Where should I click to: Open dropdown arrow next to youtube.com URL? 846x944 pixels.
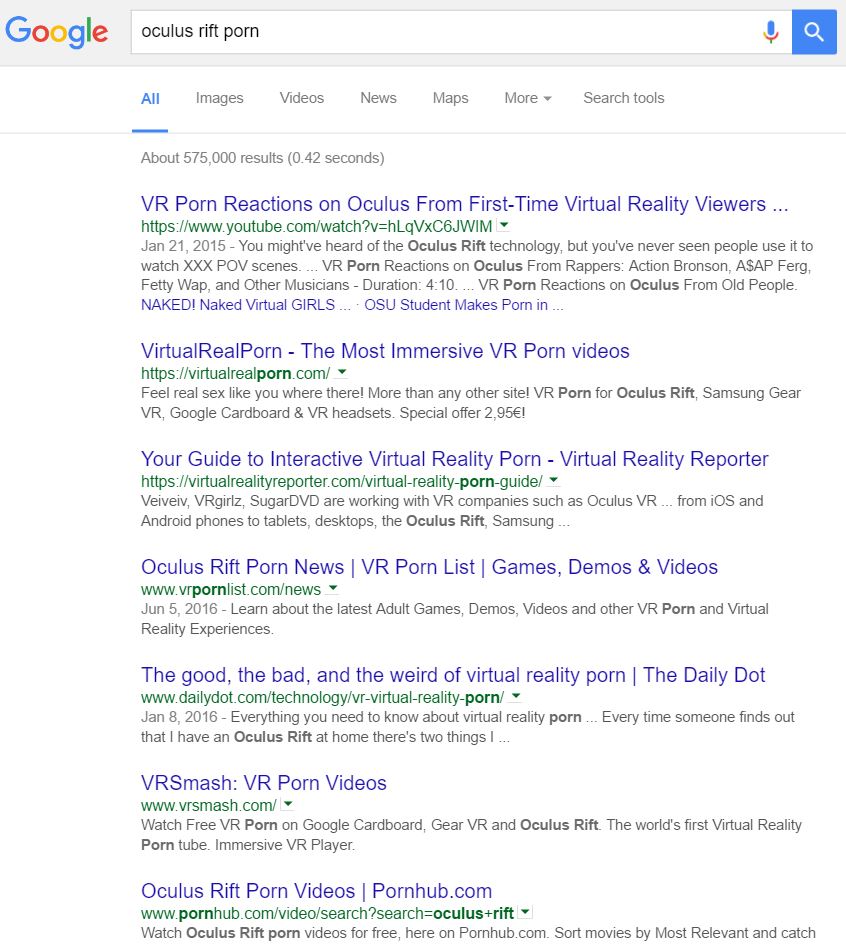[x=504, y=225]
